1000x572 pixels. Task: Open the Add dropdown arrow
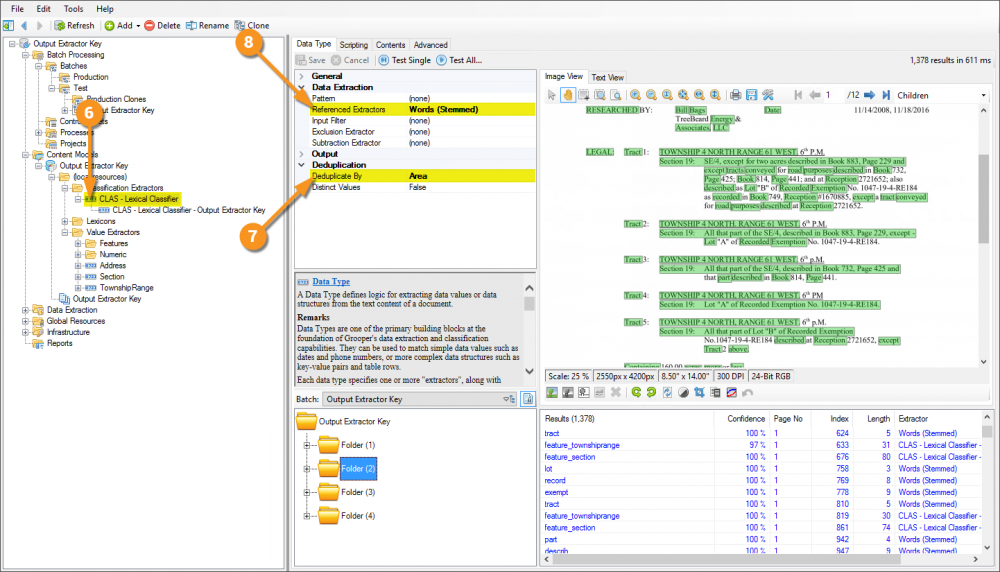click(x=136, y=25)
